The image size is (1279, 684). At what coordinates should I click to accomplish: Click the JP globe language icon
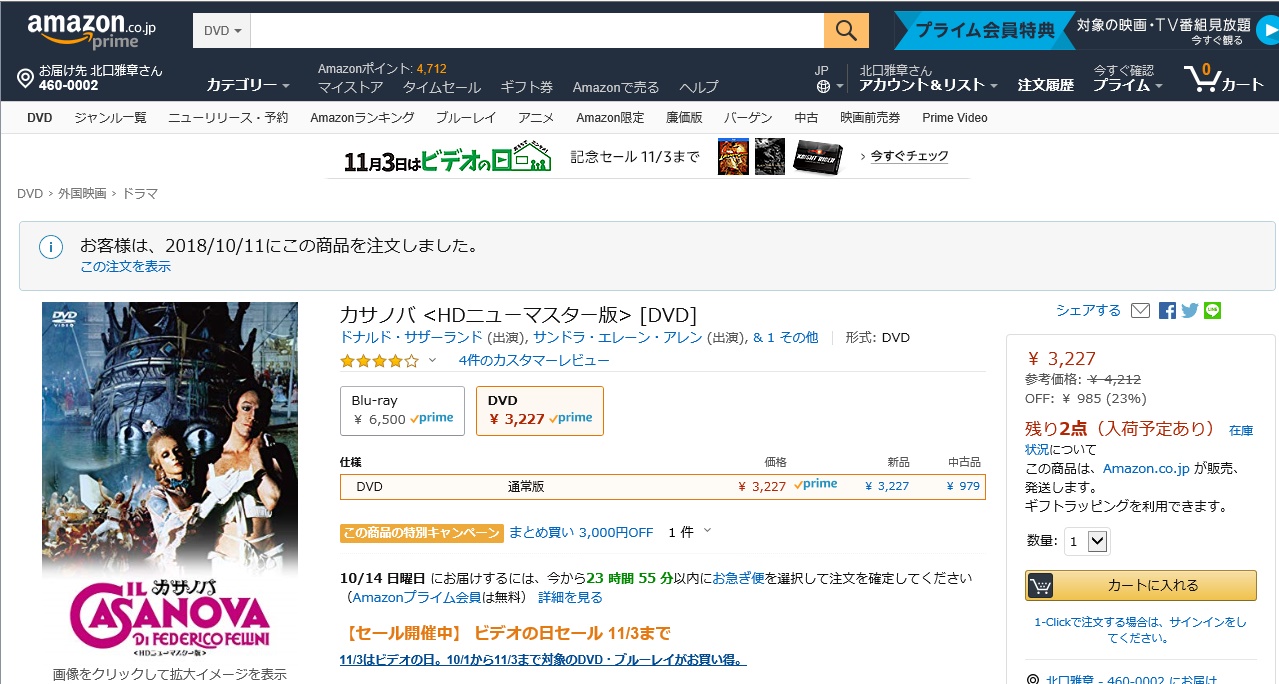pyautogui.click(x=823, y=86)
